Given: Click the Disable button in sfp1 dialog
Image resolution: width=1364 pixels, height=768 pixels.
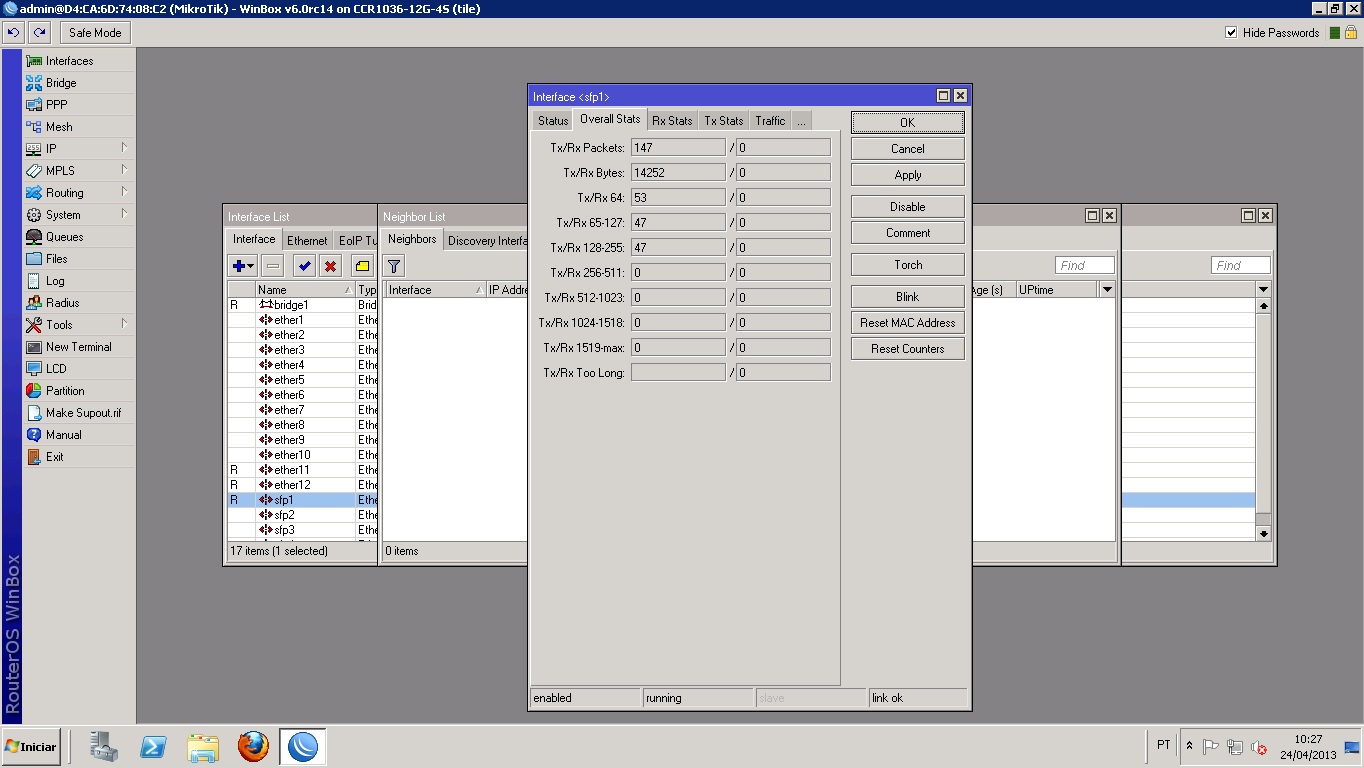Looking at the screenshot, I should point(908,207).
